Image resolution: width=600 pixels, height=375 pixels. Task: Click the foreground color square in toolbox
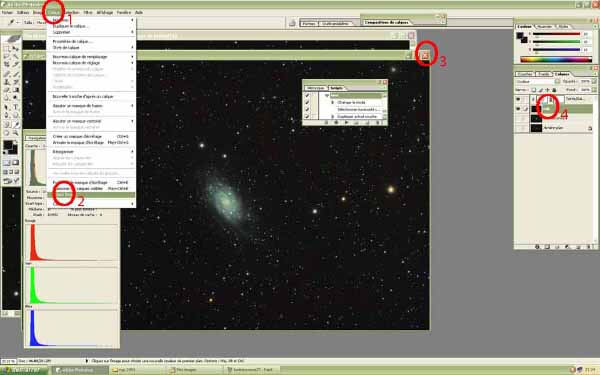coord(8,145)
